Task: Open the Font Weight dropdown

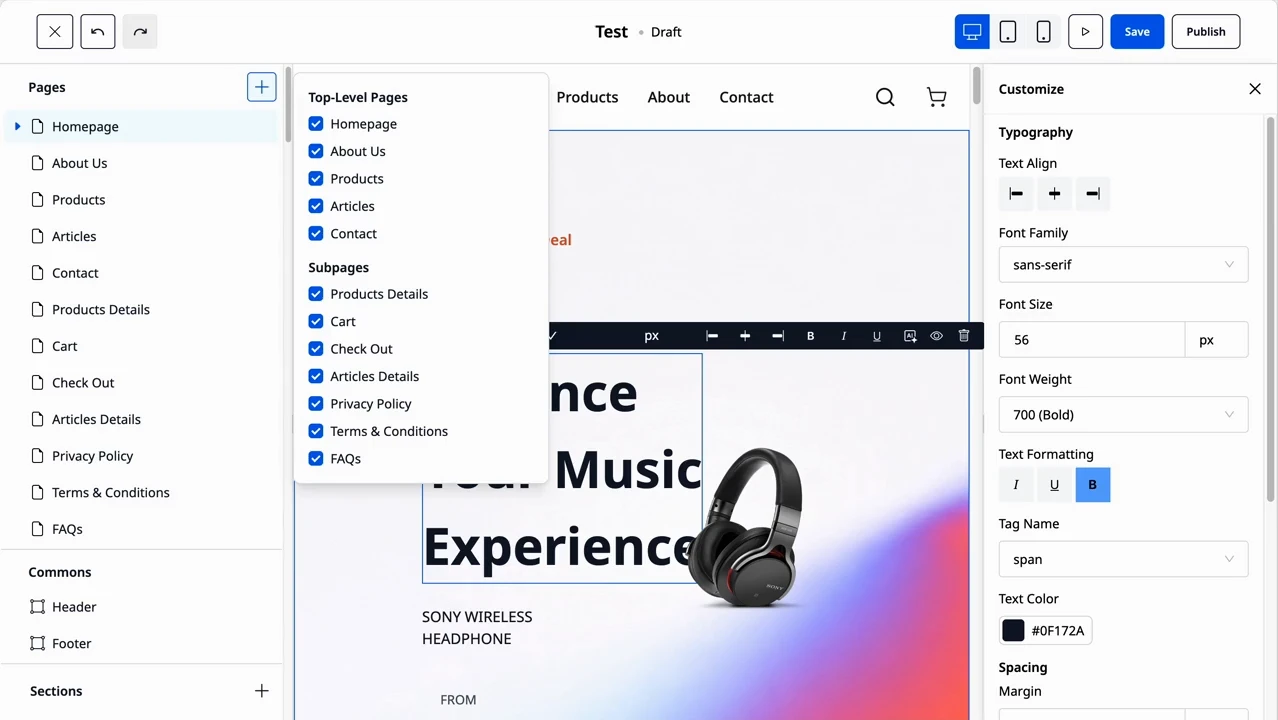Action: [x=1123, y=415]
